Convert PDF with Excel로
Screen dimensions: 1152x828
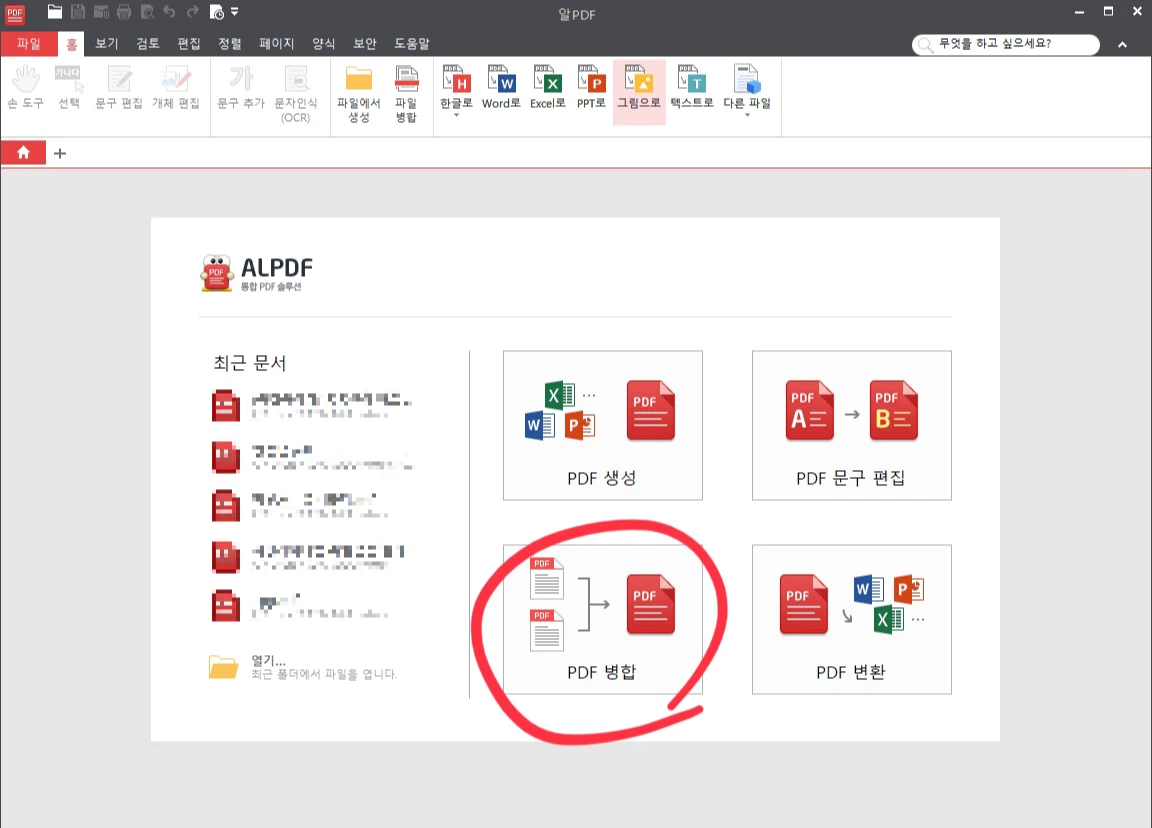point(548,87)
